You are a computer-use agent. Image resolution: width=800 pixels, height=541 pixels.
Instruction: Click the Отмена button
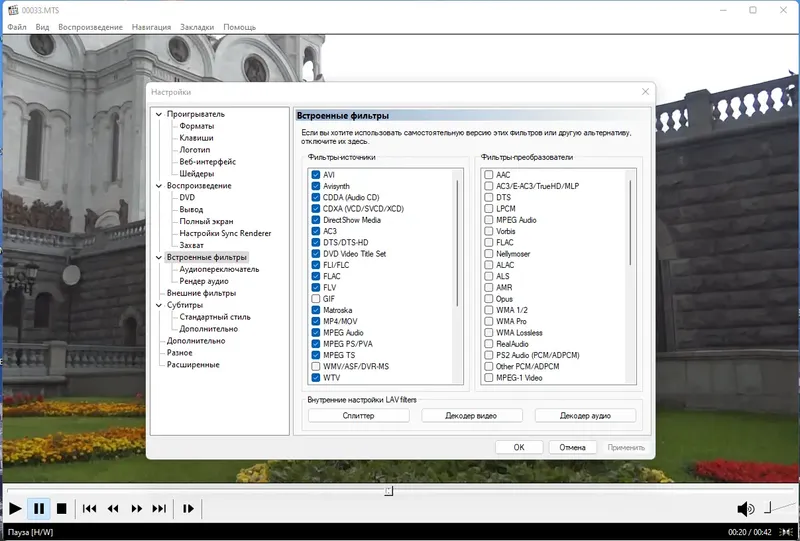572,447
